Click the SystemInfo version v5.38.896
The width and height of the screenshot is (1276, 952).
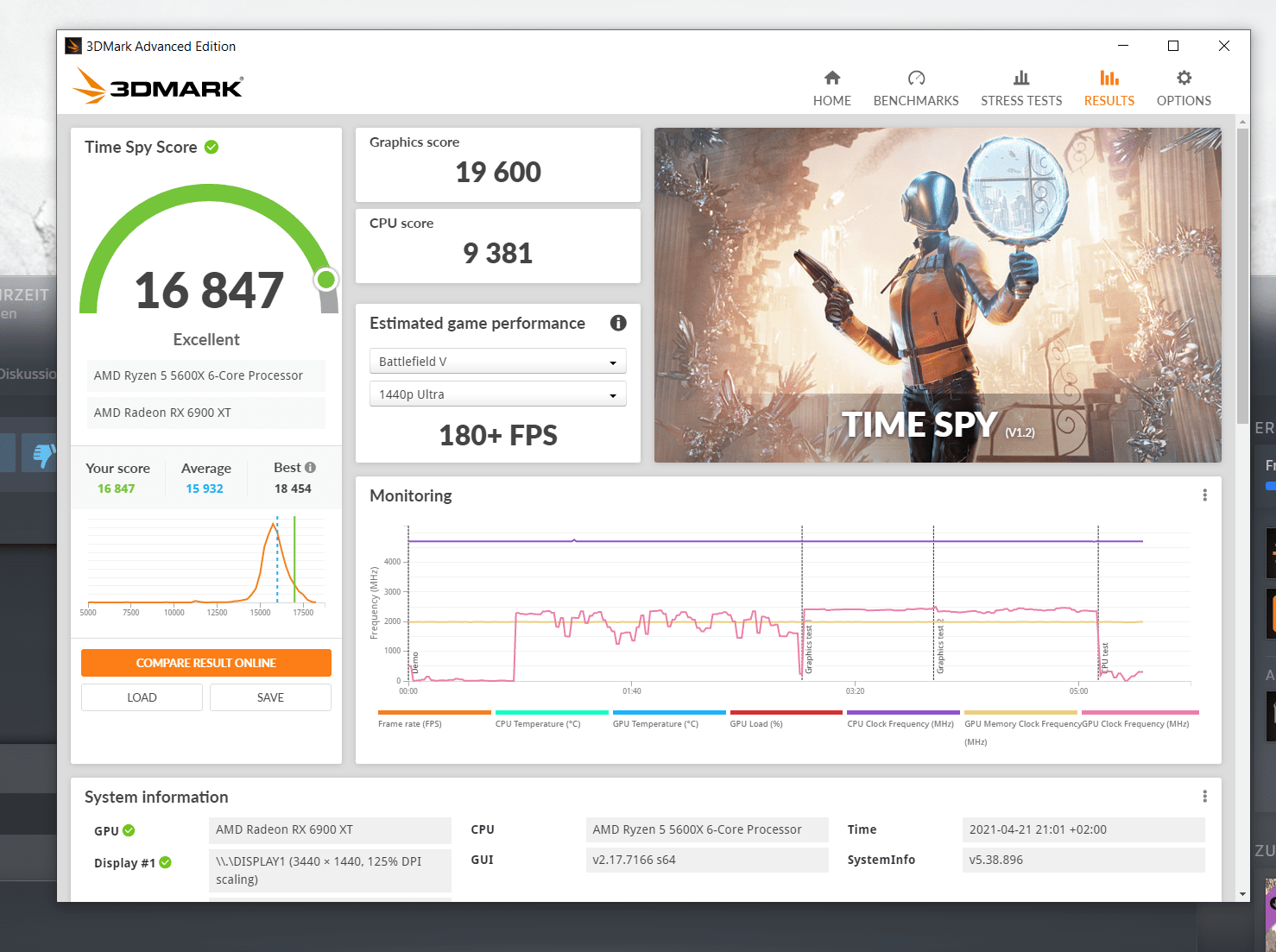(x=1083, y=861)
